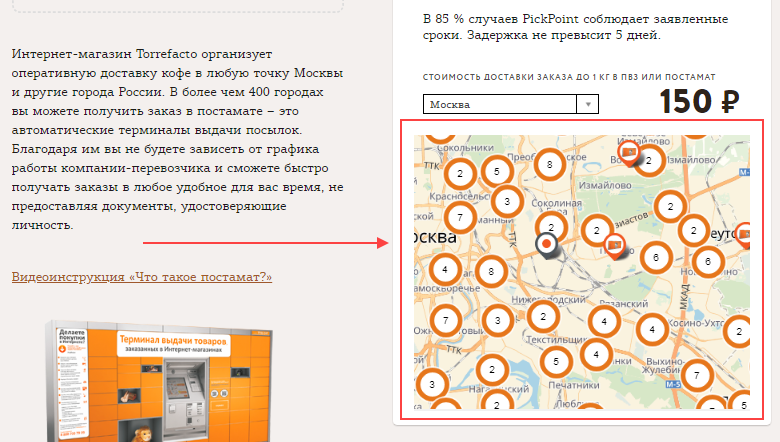Click the cluster marker 7 near Красносельский
Image resolution: width=780 pixels, height=442 pixels.
pos(459,216)
